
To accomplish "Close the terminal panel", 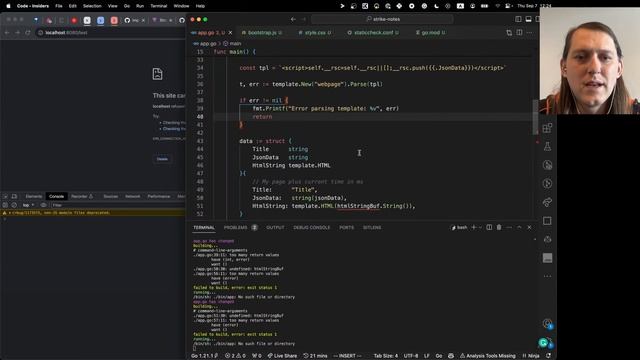I will [529, 227].
